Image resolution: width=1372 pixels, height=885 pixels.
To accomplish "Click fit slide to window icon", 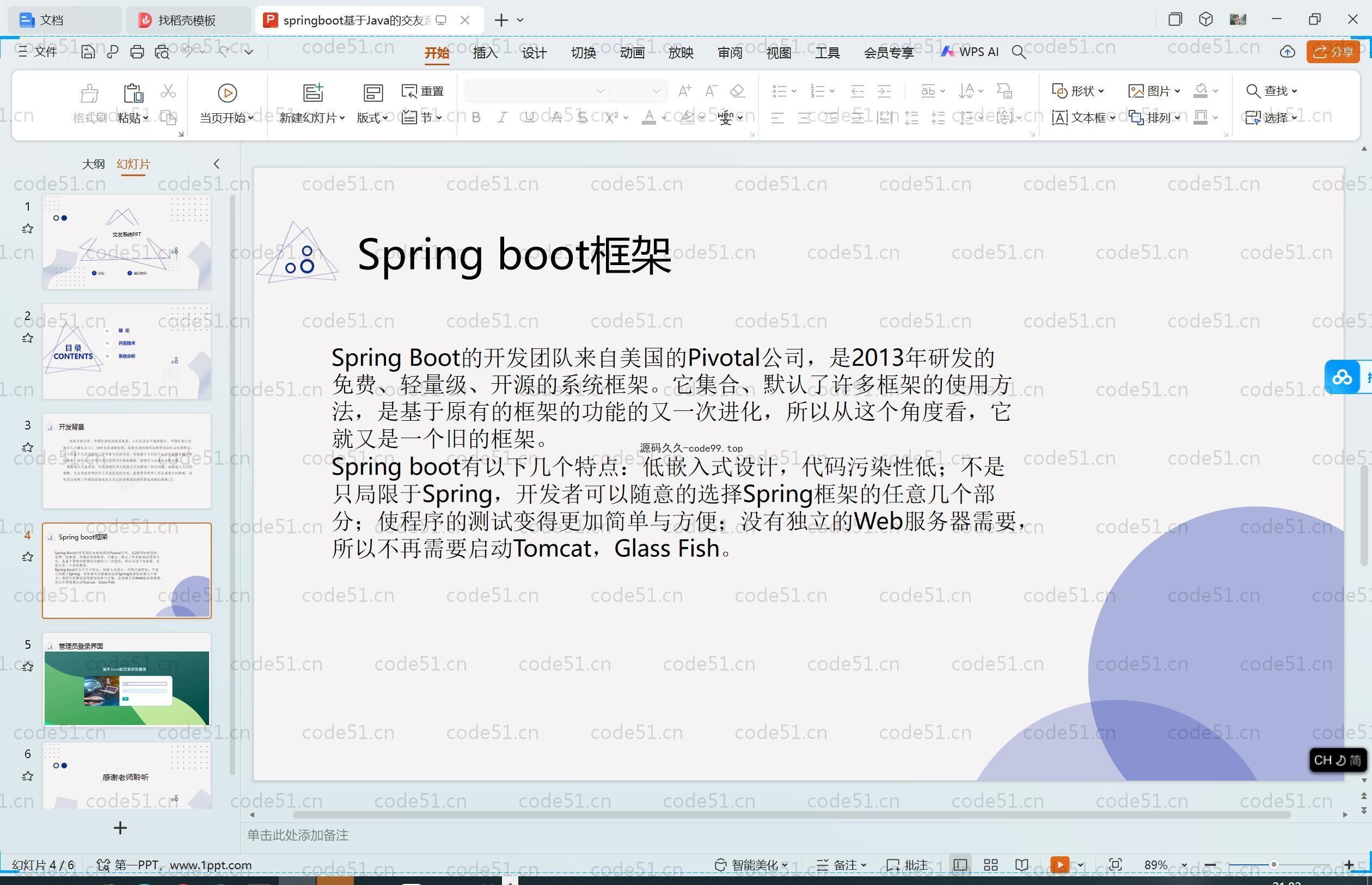I will 1116,865.
